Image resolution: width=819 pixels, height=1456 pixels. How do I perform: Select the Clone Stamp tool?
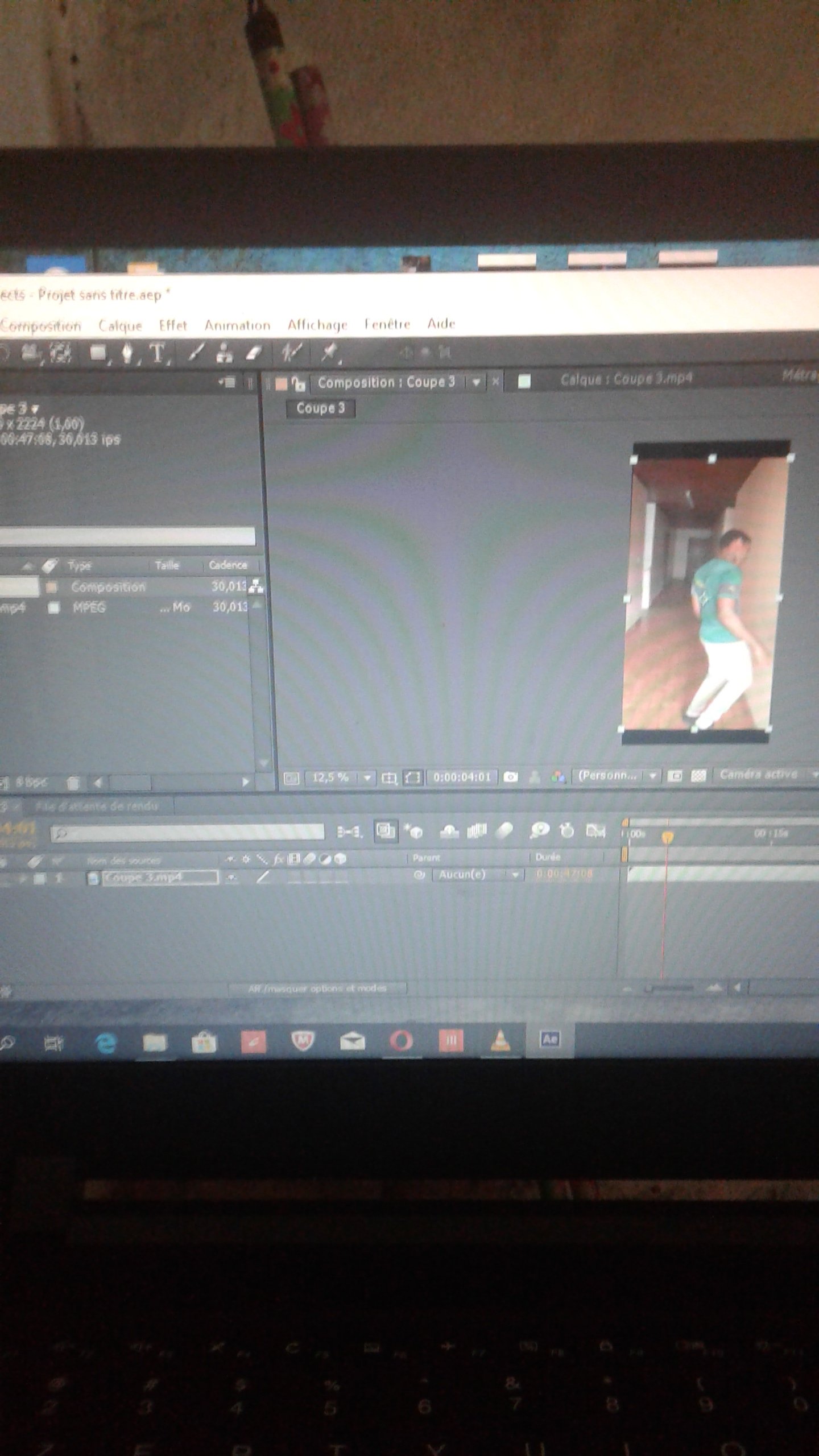[x=225, y=353]
